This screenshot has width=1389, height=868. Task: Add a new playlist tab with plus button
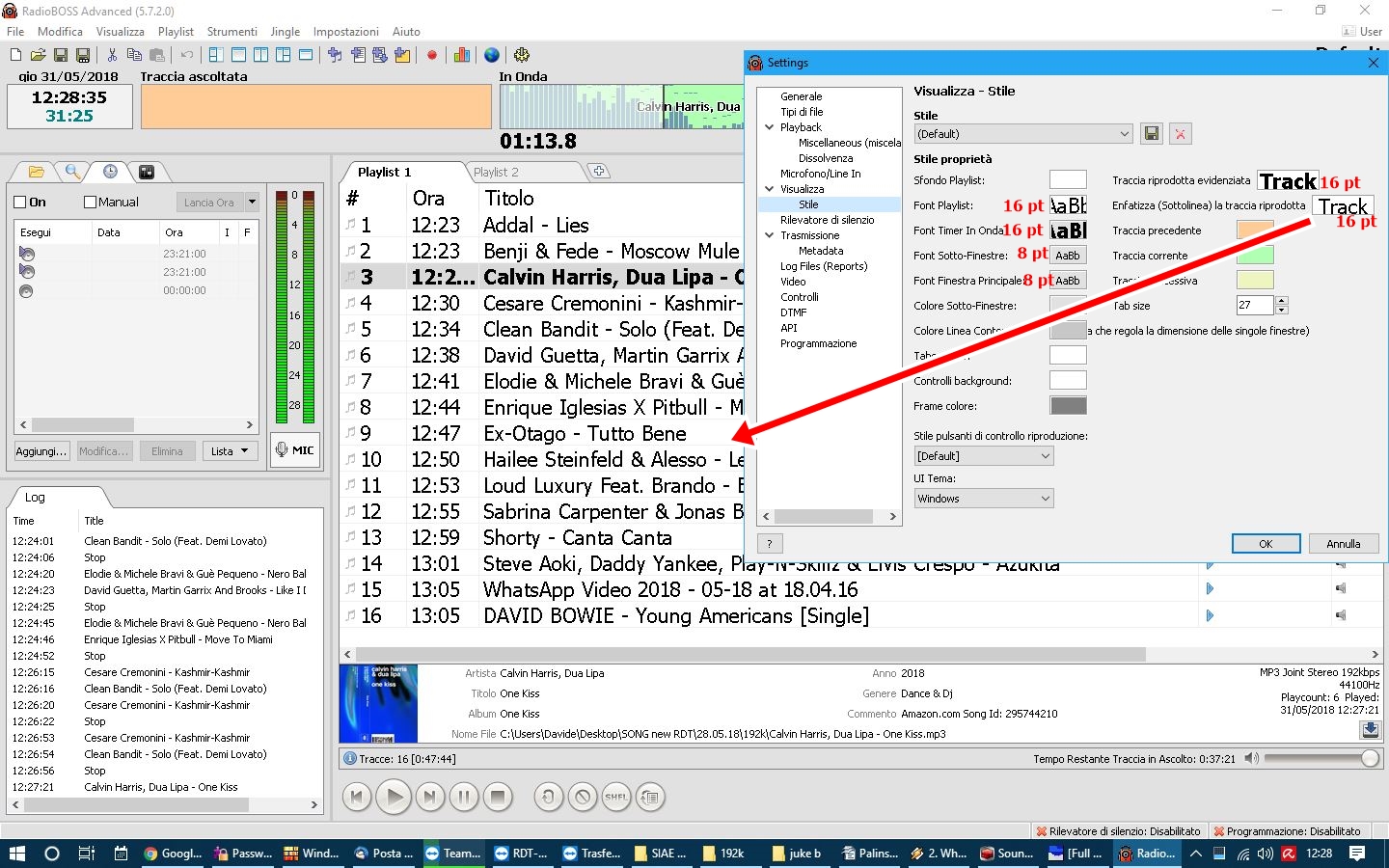599,171
